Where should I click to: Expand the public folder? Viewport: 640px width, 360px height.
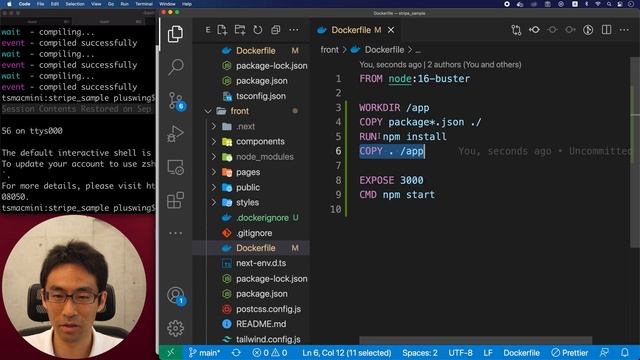[x=214, y=187]
